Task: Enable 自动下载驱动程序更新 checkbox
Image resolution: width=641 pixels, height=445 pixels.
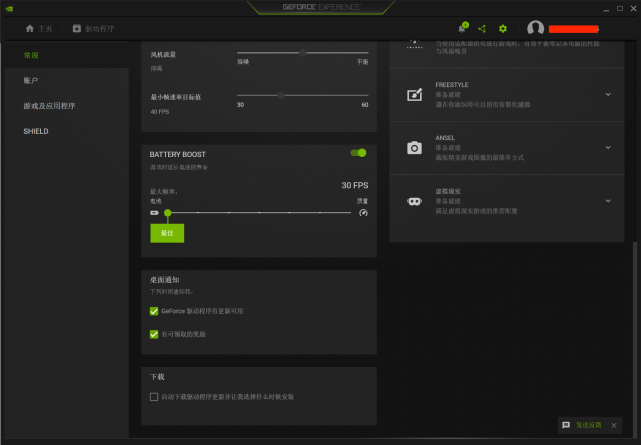Action: tap(154, 397)
